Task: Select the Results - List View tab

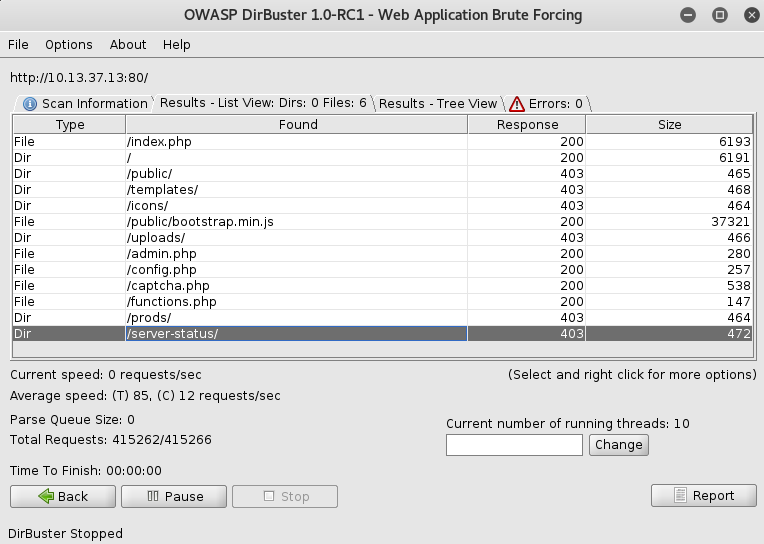Action: [263, 103]
